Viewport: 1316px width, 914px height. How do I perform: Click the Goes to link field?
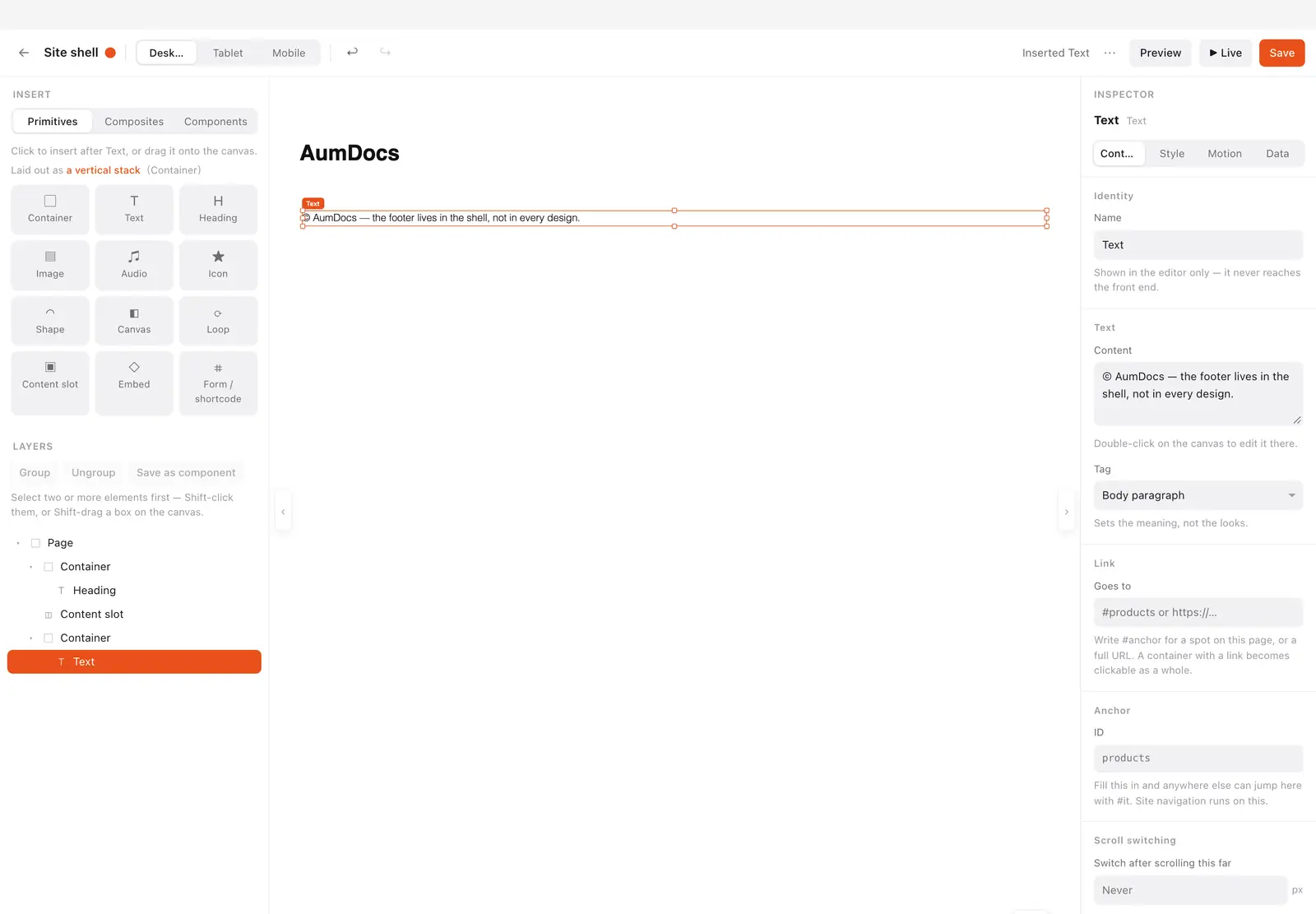(1198, 612)
